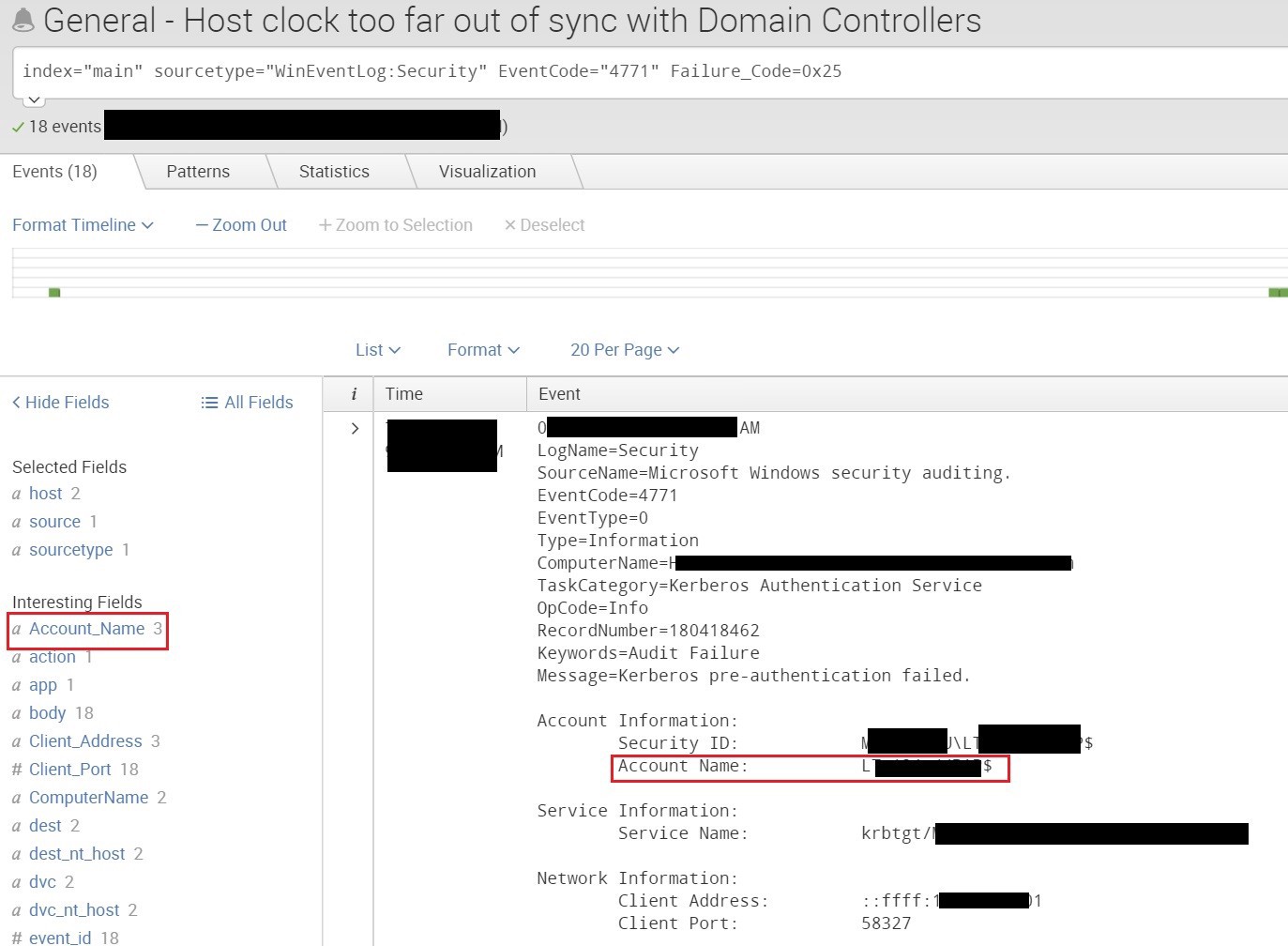Open the dvc_nt_host field

(x=74, y=910)
